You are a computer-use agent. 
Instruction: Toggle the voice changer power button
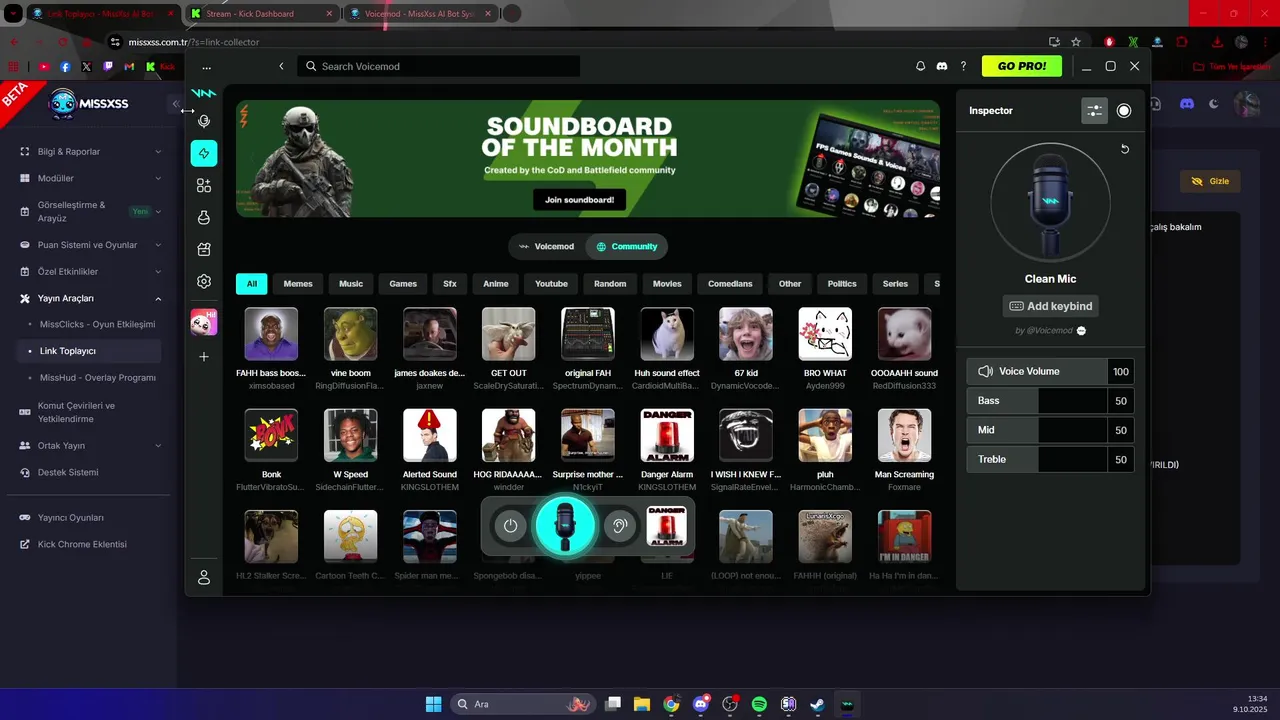(x=511, y=526)
